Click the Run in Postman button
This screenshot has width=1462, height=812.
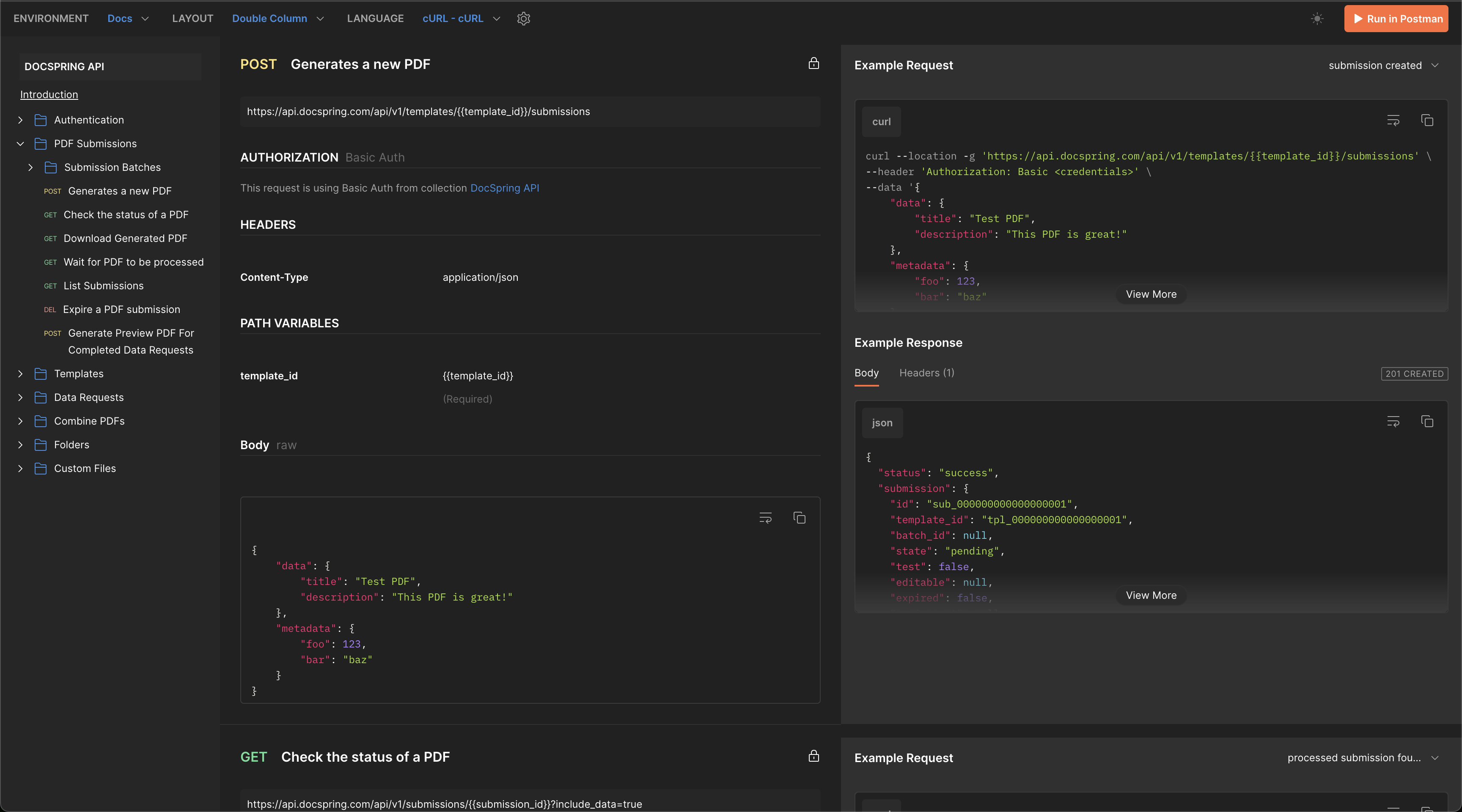tap(1396, 19)
